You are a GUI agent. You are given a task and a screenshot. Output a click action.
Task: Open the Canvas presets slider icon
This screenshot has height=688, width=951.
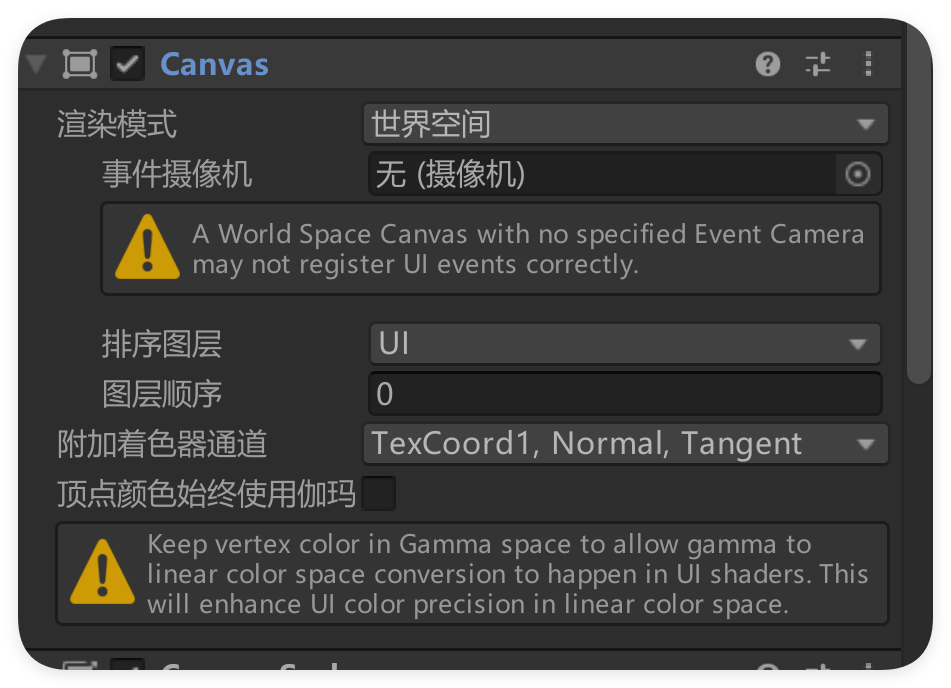click(818, 65)
